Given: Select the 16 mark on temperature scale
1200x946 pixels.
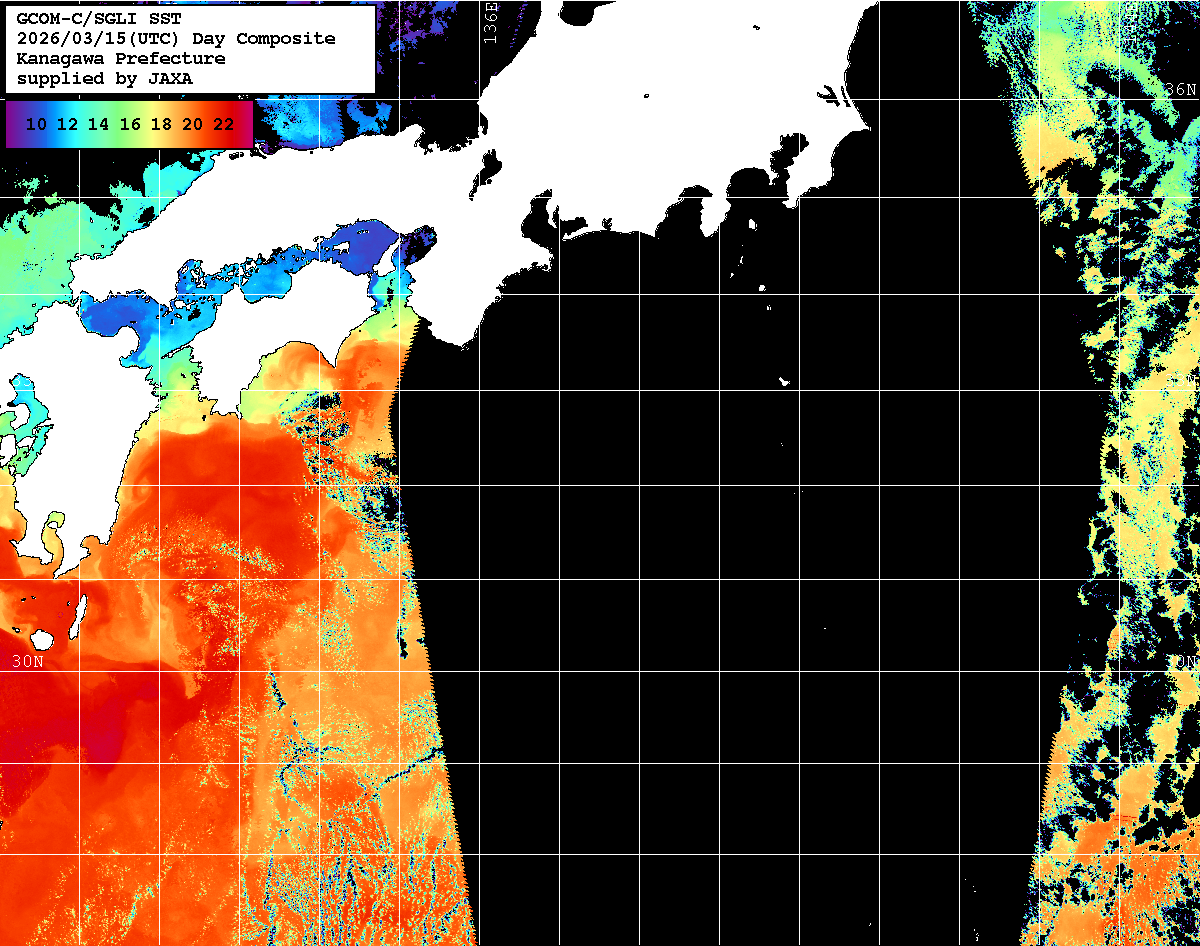Looking at the screenshot, I should (x=130, y=125).
